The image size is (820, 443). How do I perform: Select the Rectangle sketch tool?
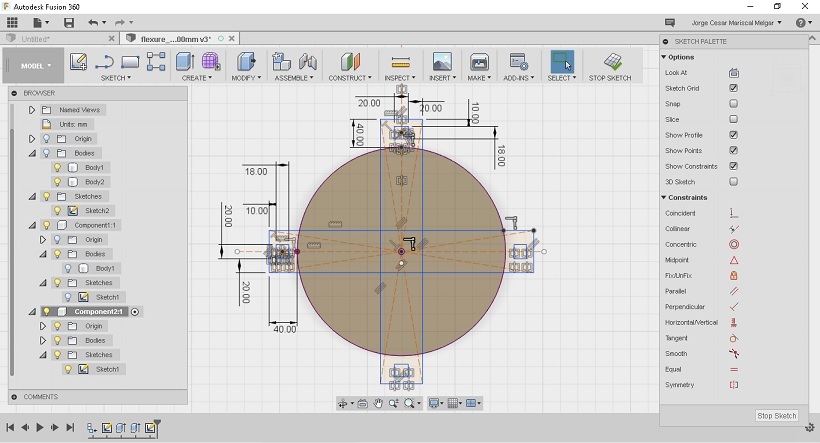pos(130,62)
